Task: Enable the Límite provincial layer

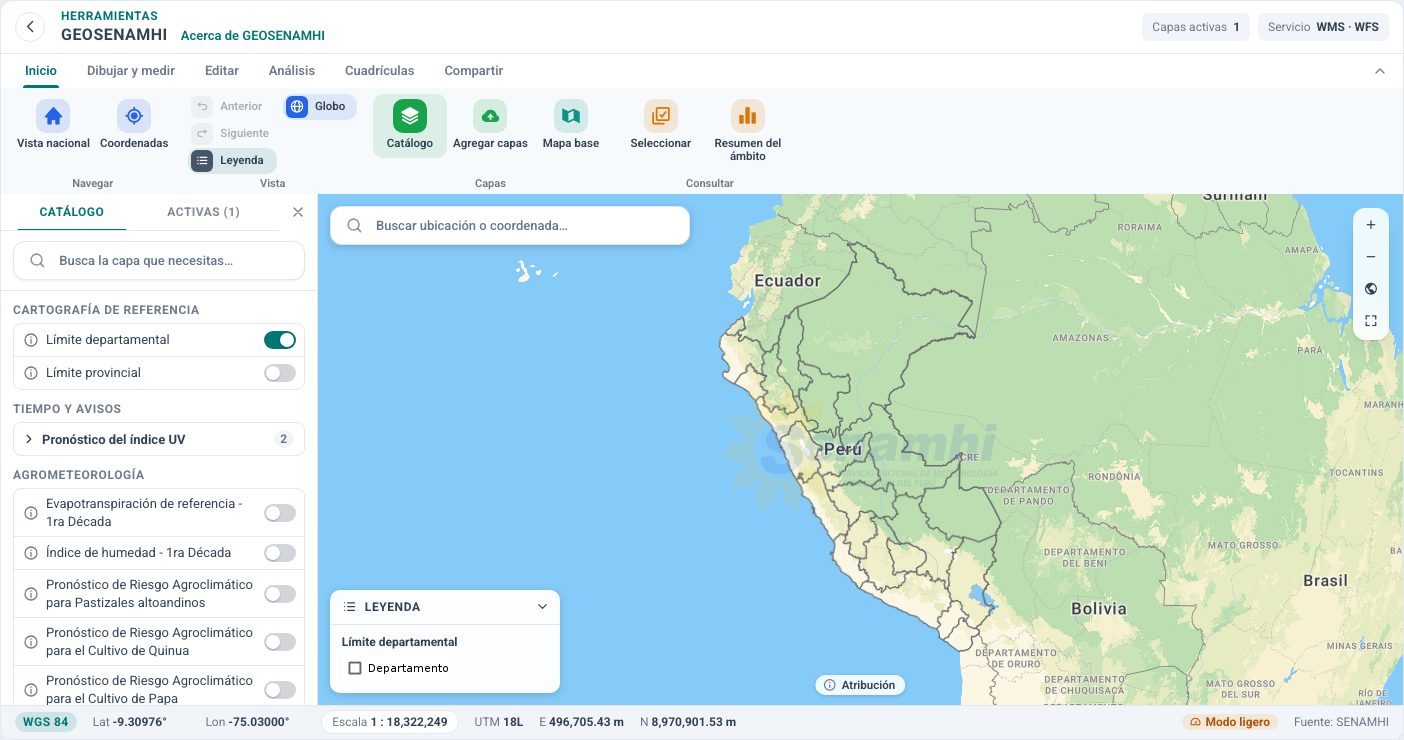Action: click(x=280, y=373)
